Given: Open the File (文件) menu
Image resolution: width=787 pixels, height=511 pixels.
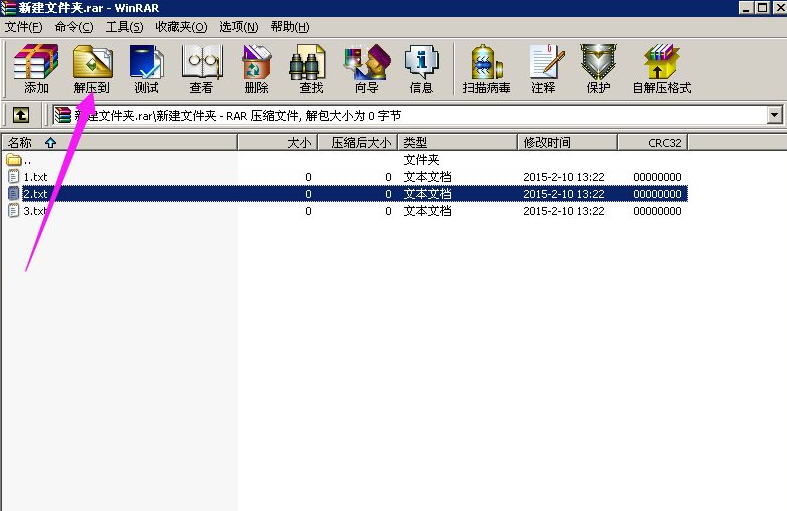Looking at the screenshot, I should click(24, 26).
